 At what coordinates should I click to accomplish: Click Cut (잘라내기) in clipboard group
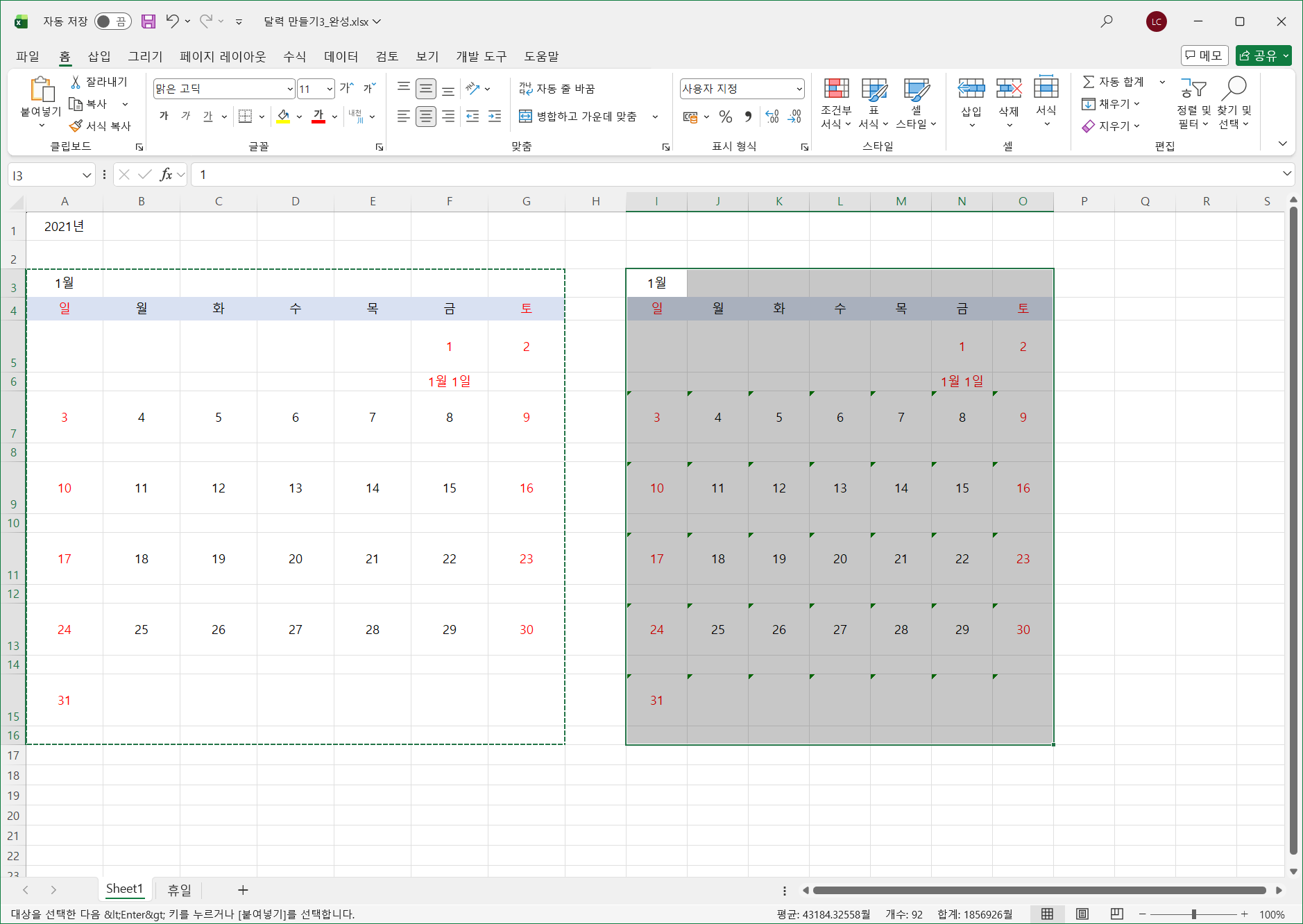pyautogui.click(x=99, y=82)
